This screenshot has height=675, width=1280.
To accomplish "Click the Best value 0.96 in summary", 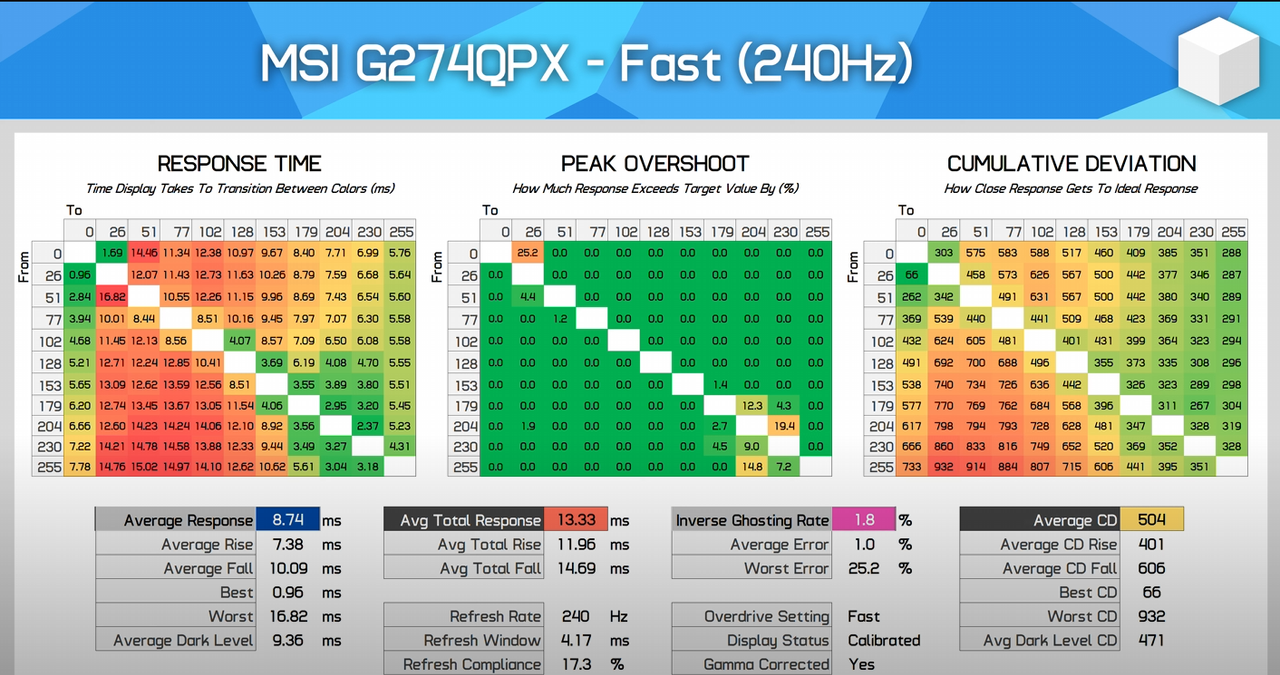I will [288, 592].
